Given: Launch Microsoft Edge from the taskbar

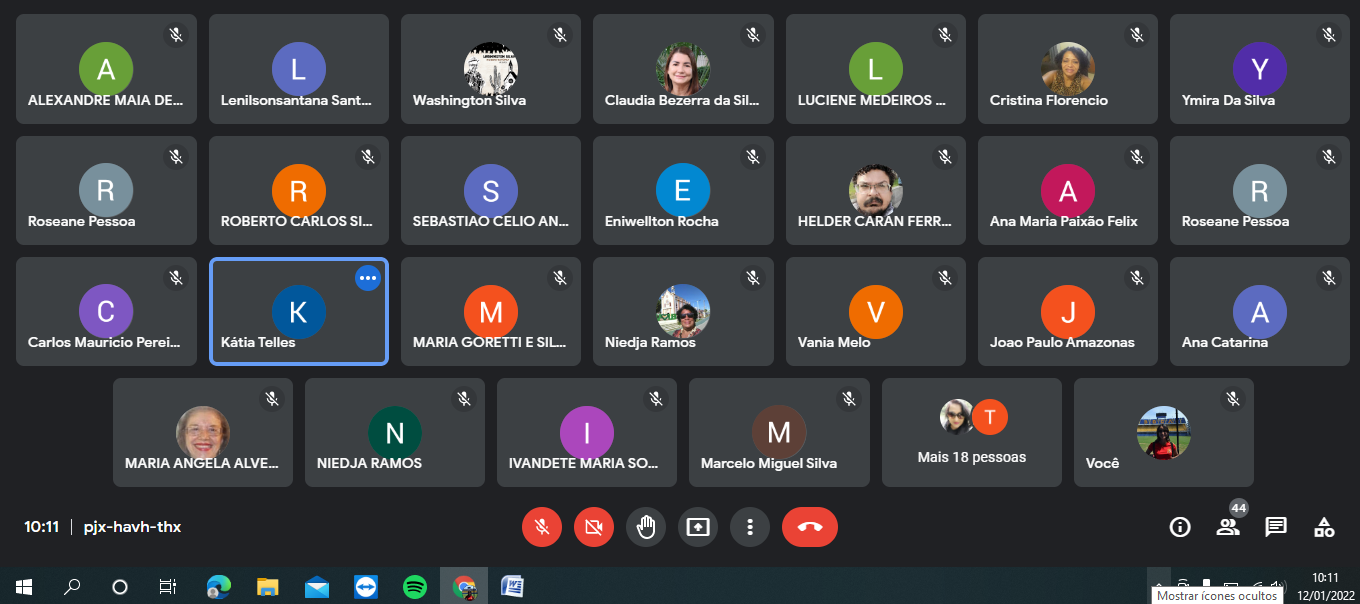Looking at the screenshot, I should pos(218,586).
